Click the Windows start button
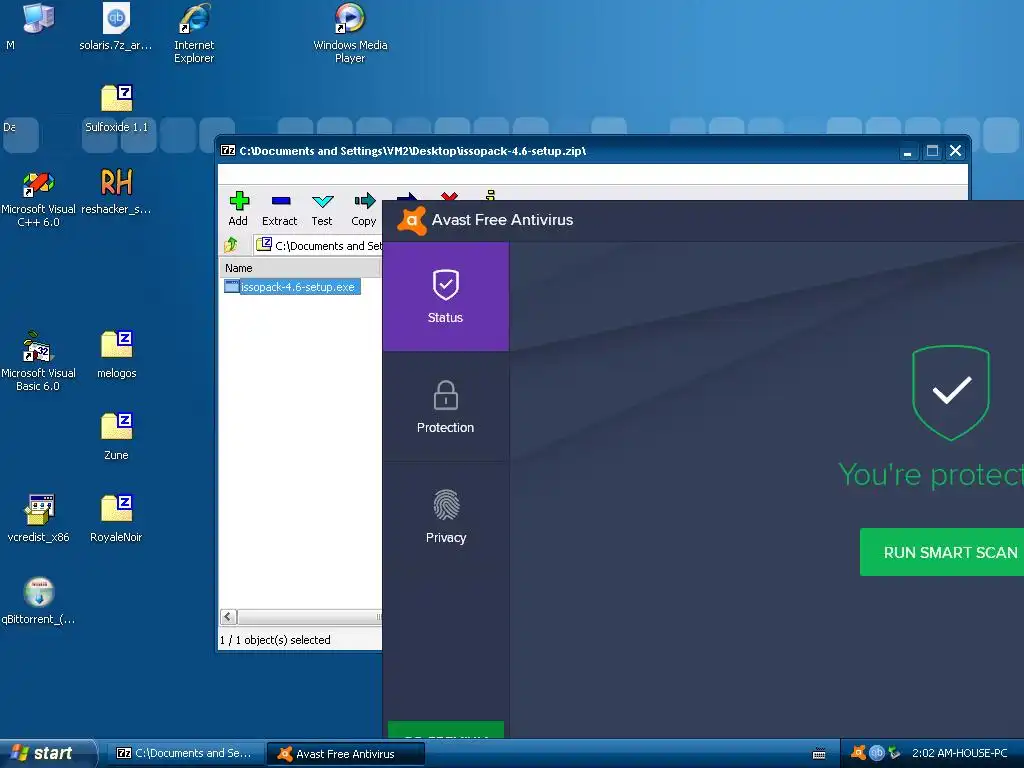Viewport: 1024px width, 768px height. [46, 753]
